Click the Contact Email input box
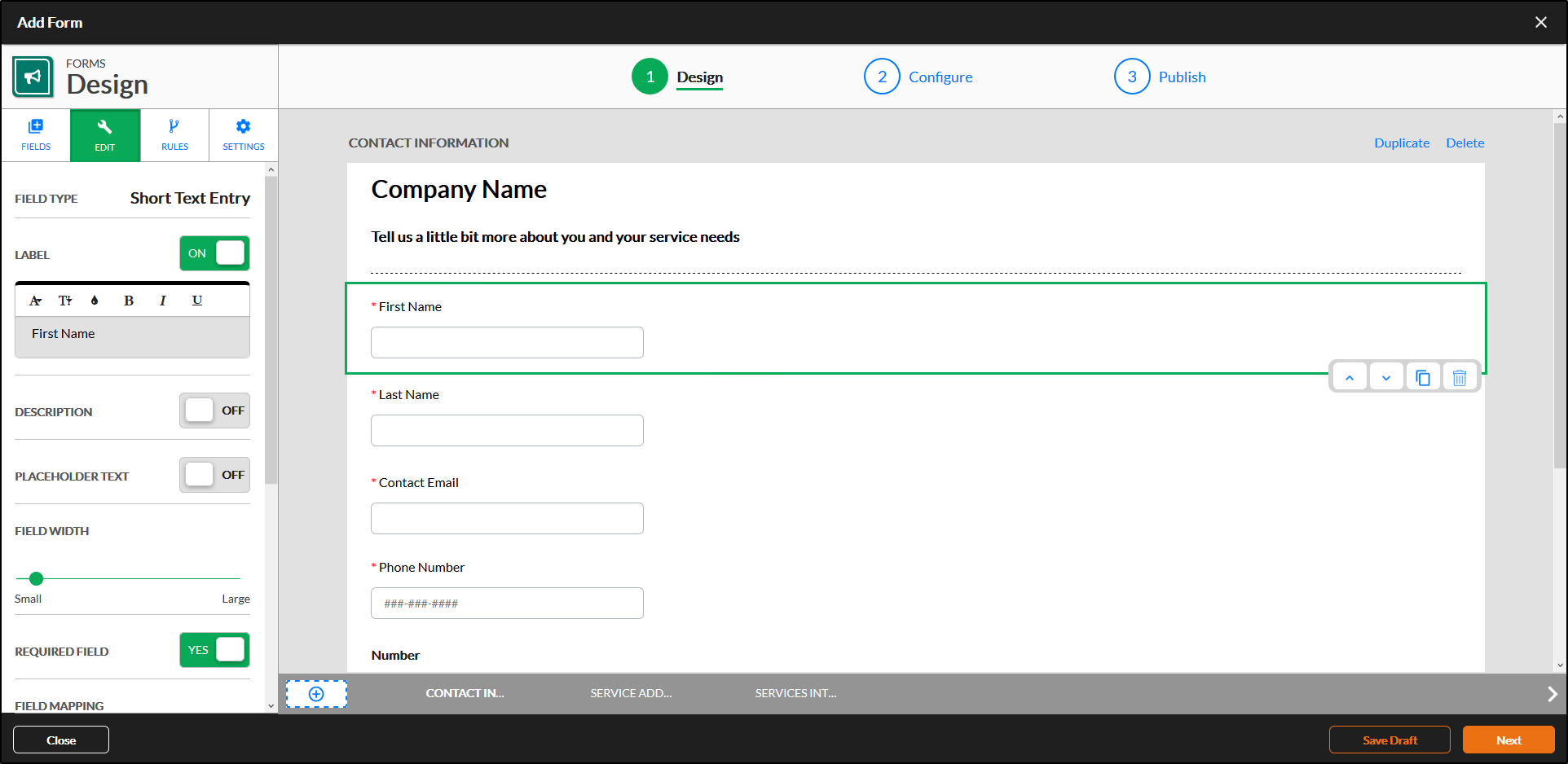Viewport: 1568px width, 764px height. (507, 519)
